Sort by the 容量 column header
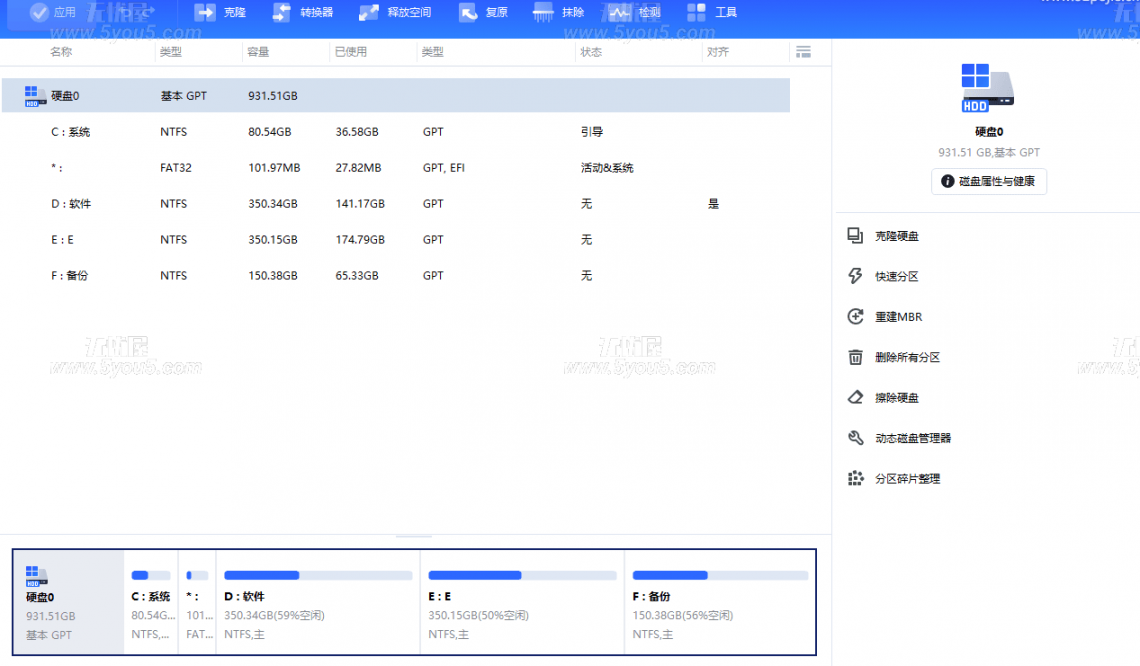1140x666 pixels. click(258, 52)
